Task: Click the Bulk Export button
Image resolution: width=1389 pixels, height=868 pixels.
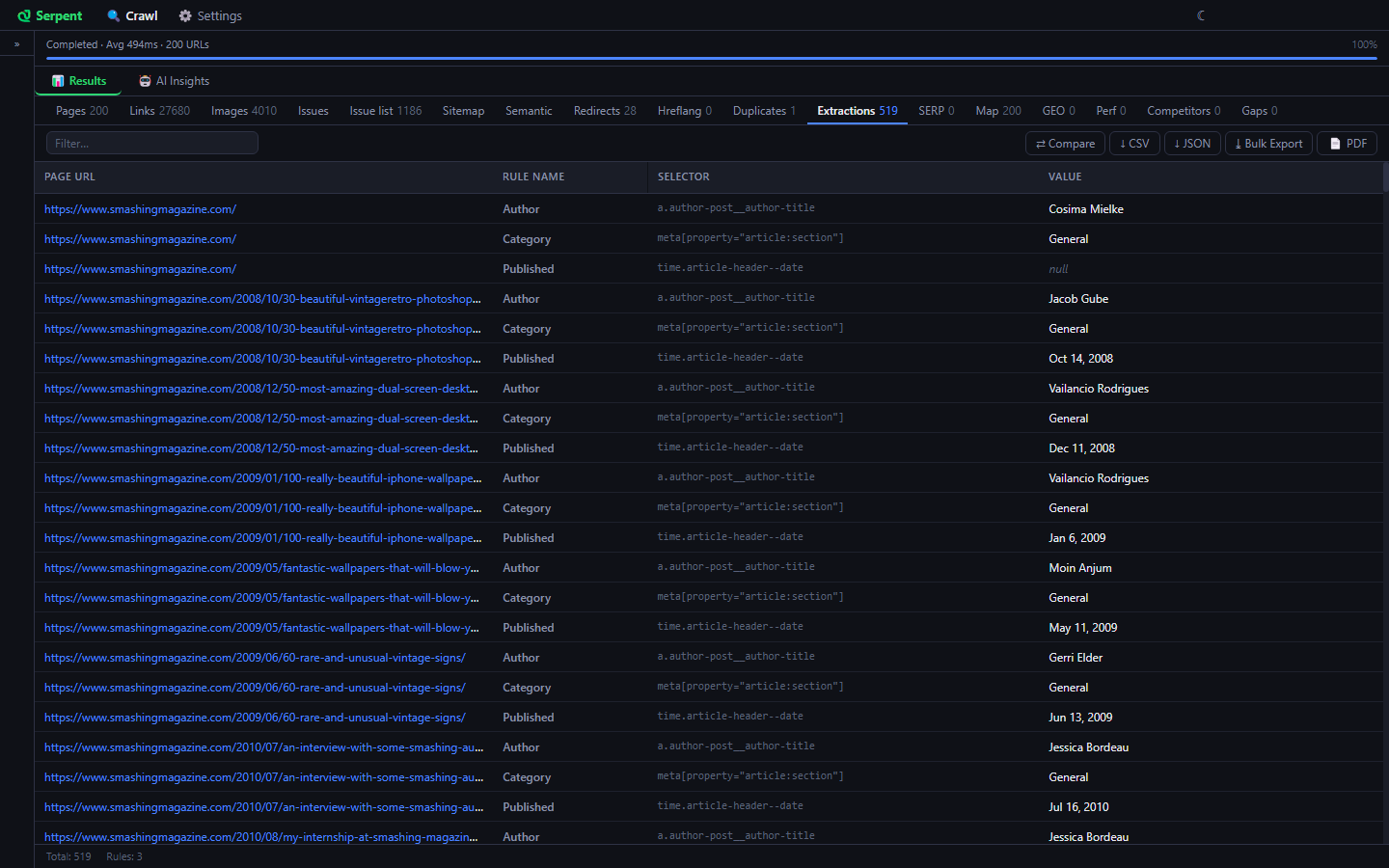Action: [1268, 143]
